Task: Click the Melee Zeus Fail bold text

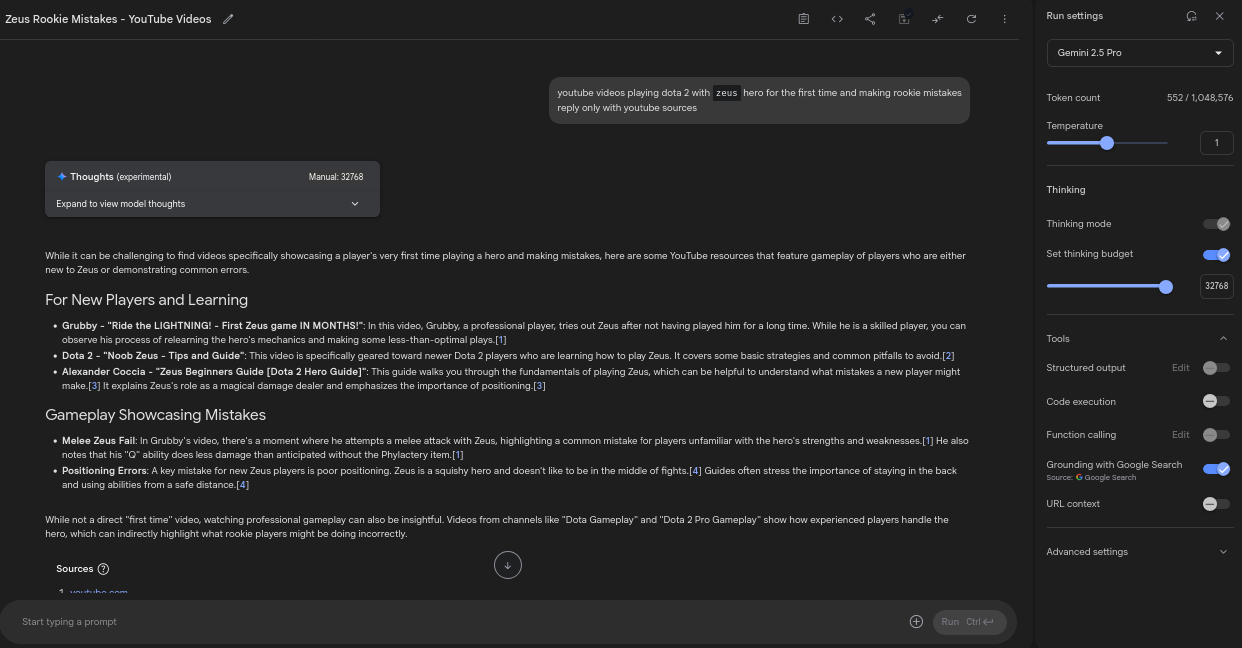Action: point(98,441)
